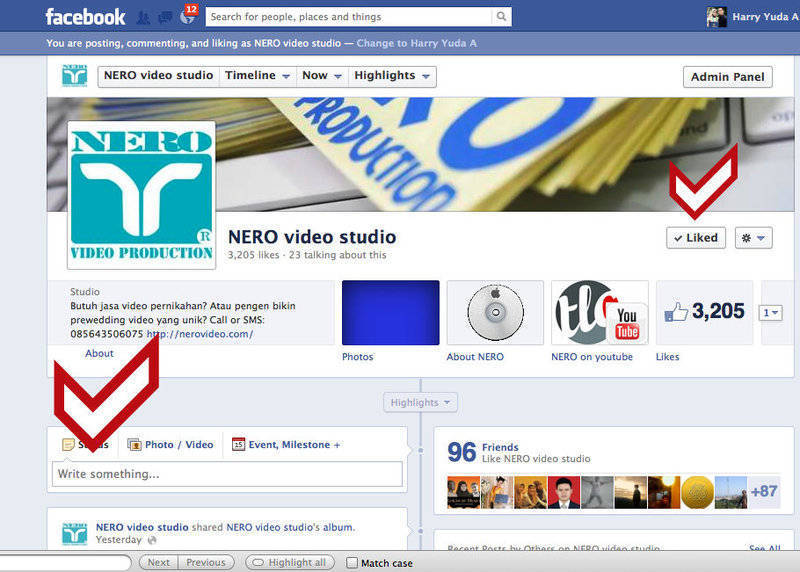The height and width of the screenshot is (572, 800).
Task: Click the Facebook search field
Action: coord(349,16)
